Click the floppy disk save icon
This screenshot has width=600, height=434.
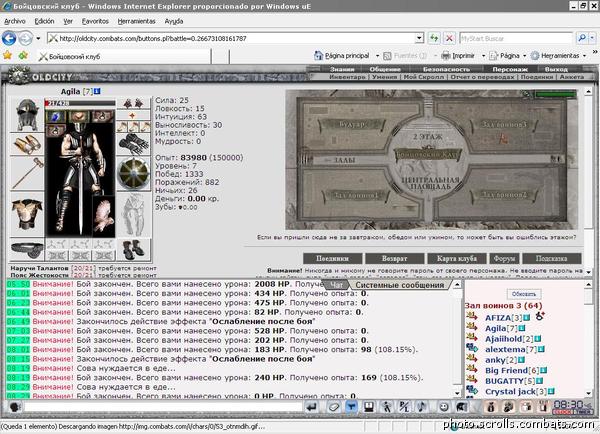(x=369, y=406)
